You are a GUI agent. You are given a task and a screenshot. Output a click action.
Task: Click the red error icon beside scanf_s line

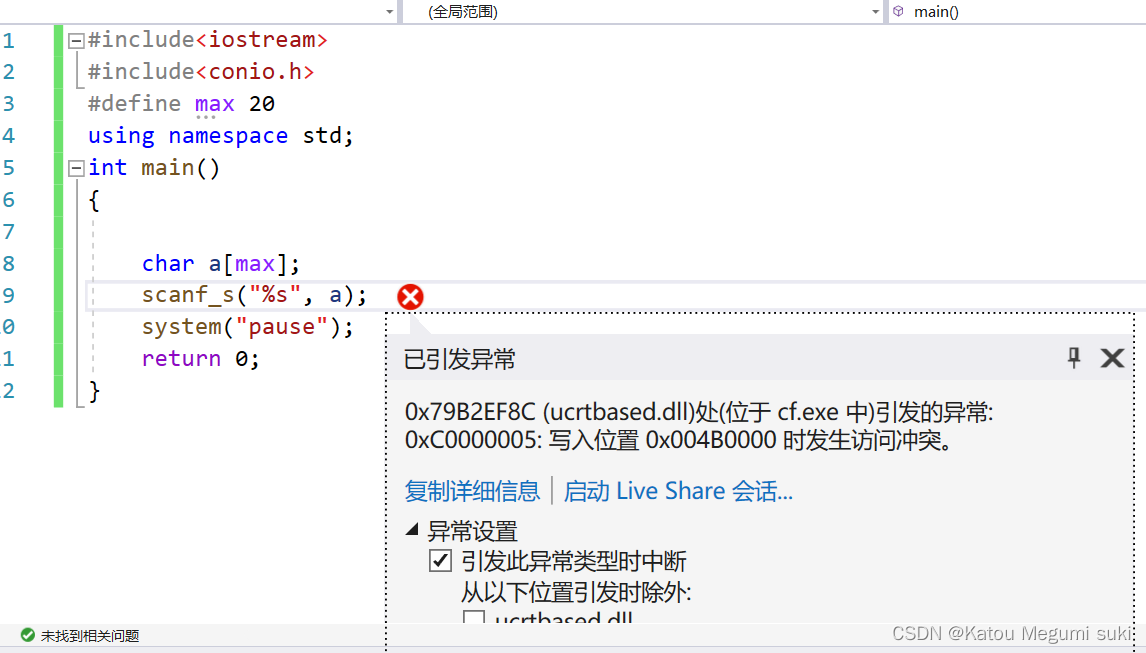point(410,296)
